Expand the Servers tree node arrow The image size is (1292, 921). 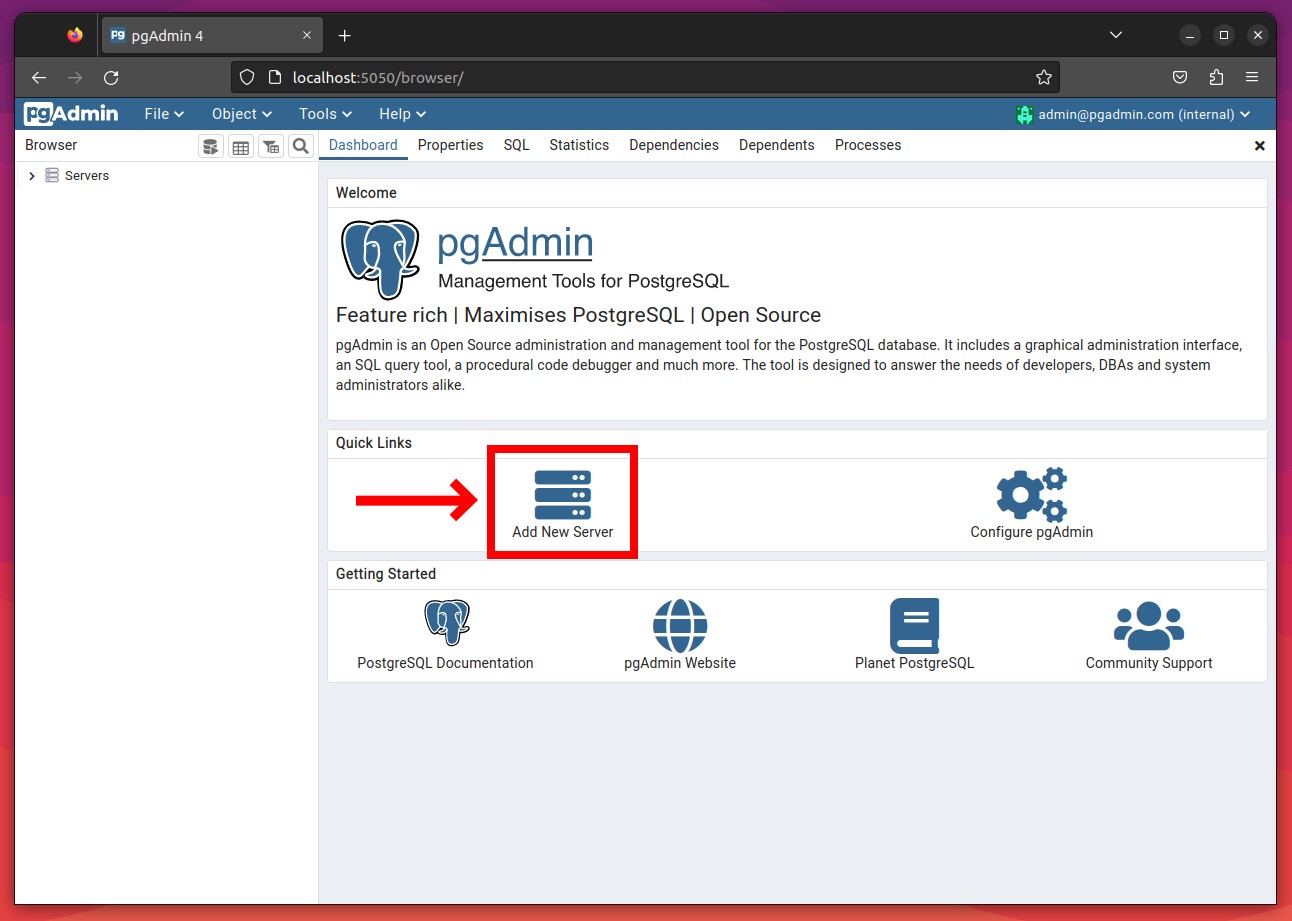point(32,176)
